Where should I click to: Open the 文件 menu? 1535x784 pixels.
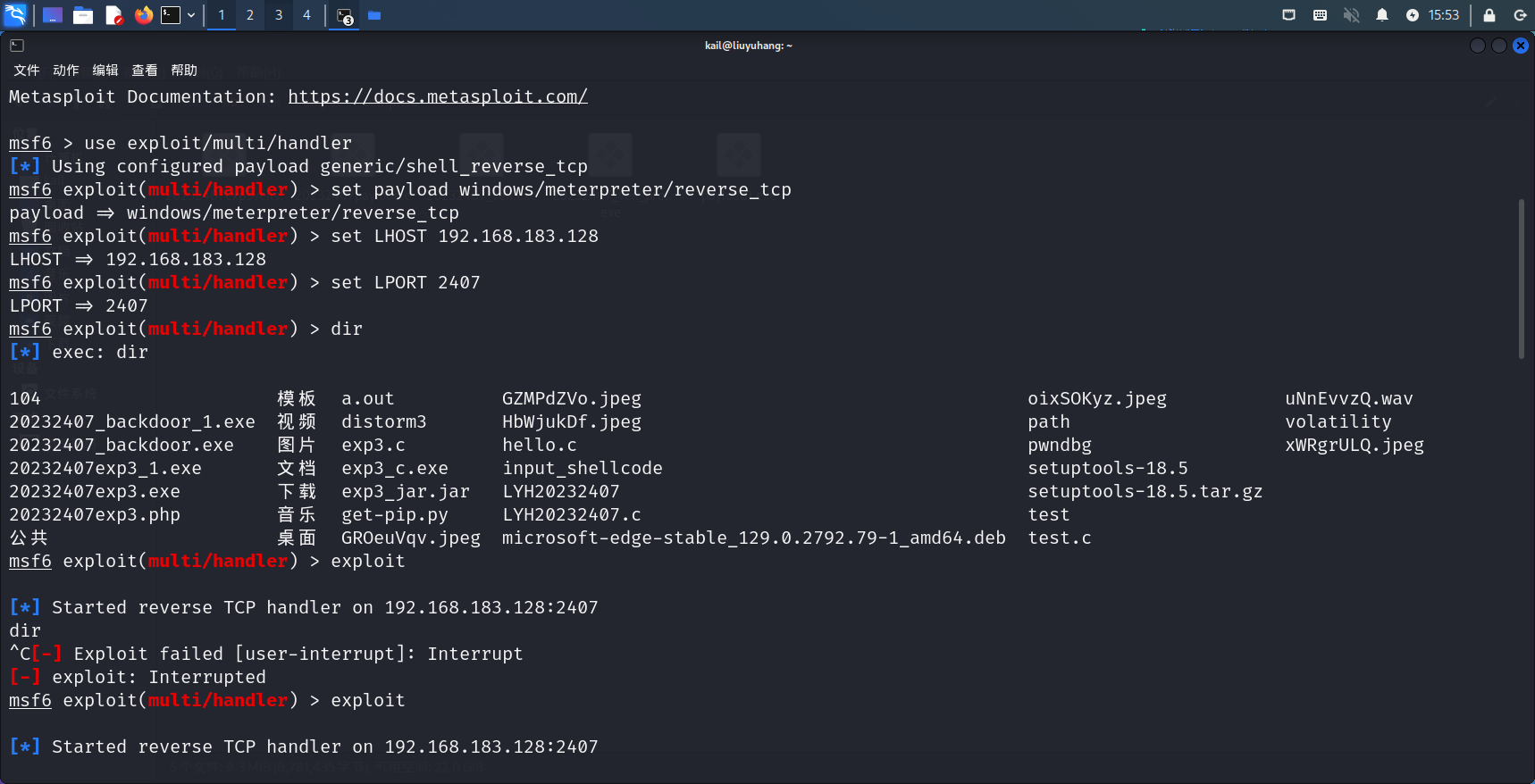tap(27, 71)
